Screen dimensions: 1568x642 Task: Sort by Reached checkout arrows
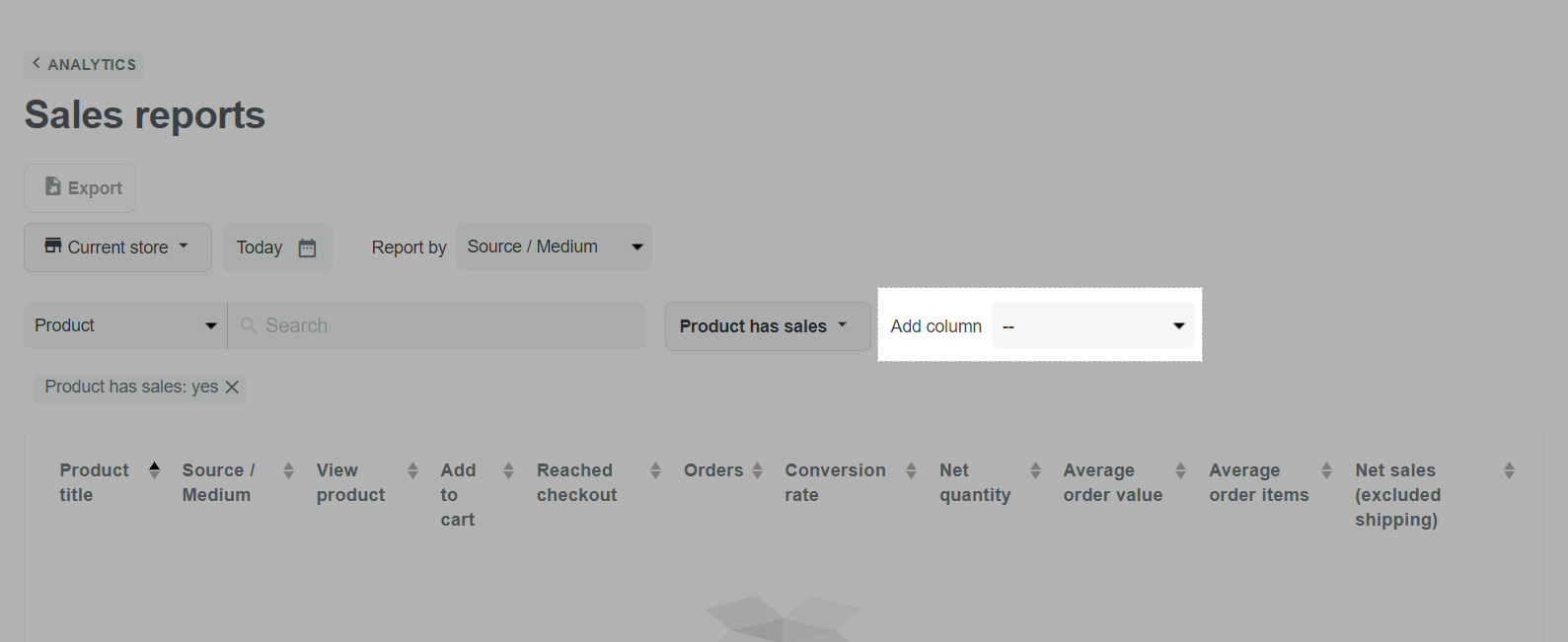click(x=655, y=470)
